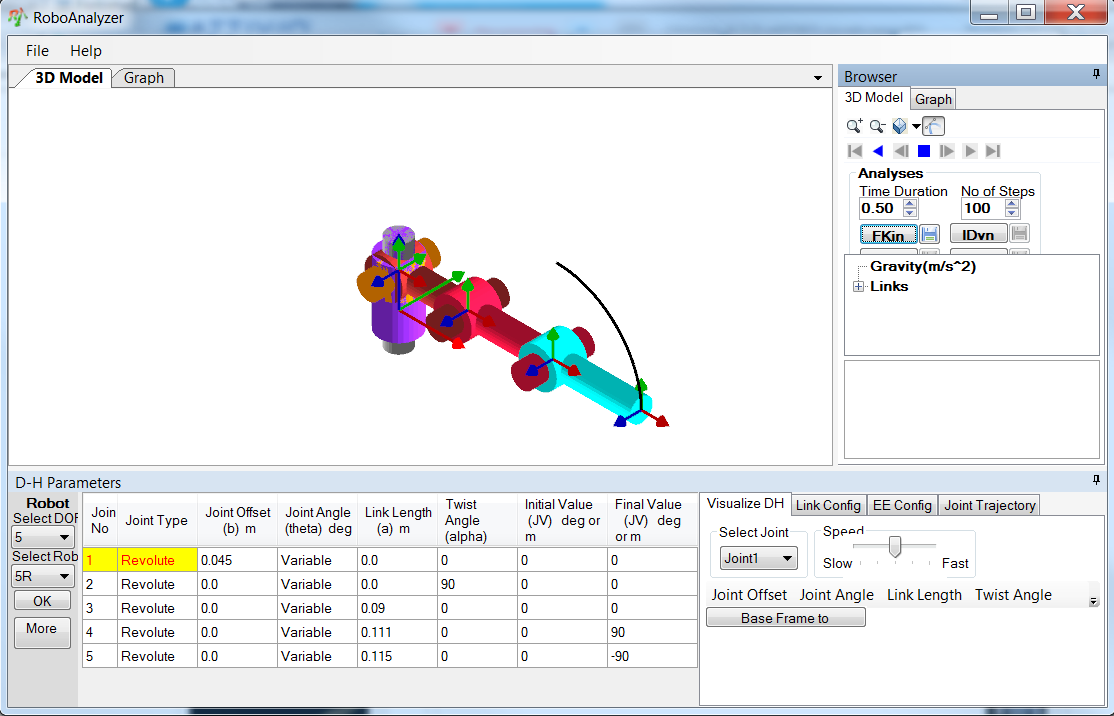Screen dimensions: 1114x716
Task: Click the Twist Angle visualize label
Action: (1013, 595)
